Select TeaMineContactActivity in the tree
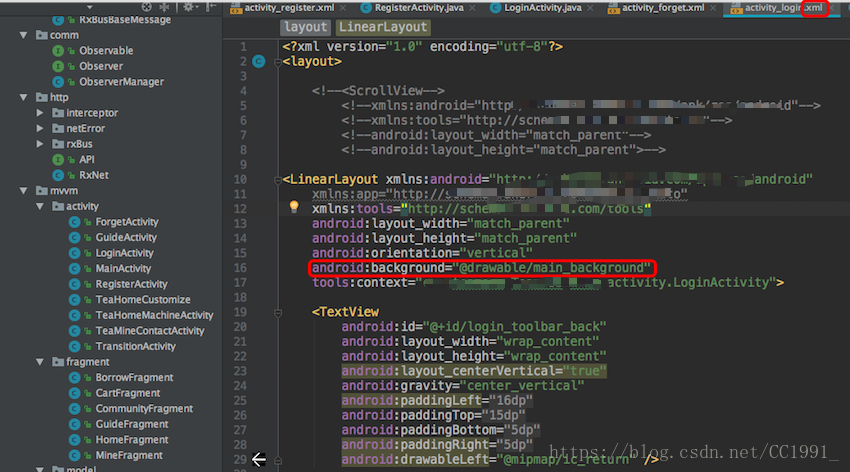Viewport: 850px width, 472px height. pyautogui.click(x=150, y=331)
